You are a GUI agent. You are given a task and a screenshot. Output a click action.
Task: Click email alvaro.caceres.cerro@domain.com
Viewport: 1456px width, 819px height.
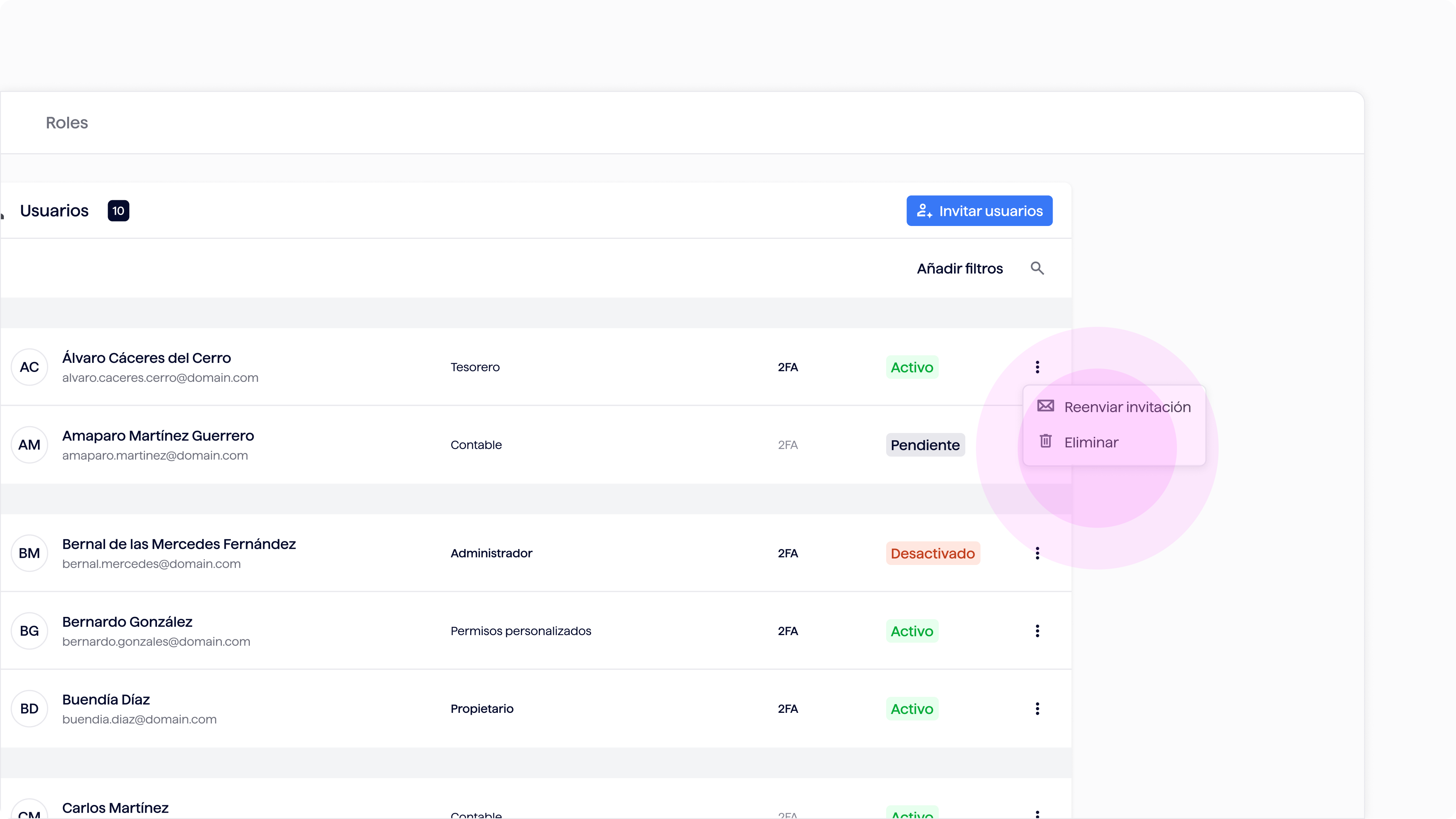click(160, 378)
